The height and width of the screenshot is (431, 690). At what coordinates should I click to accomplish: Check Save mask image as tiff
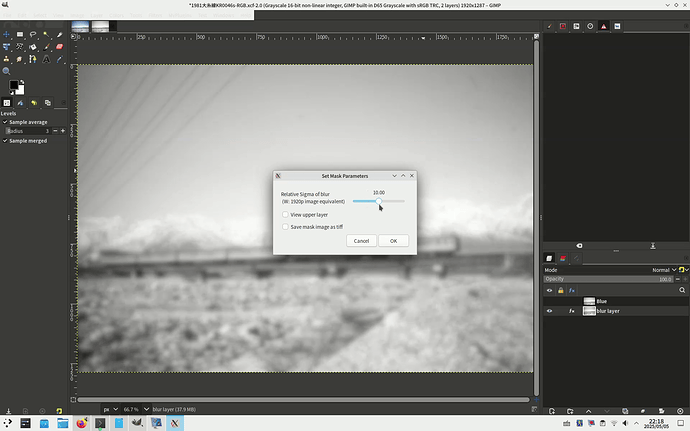285,226
